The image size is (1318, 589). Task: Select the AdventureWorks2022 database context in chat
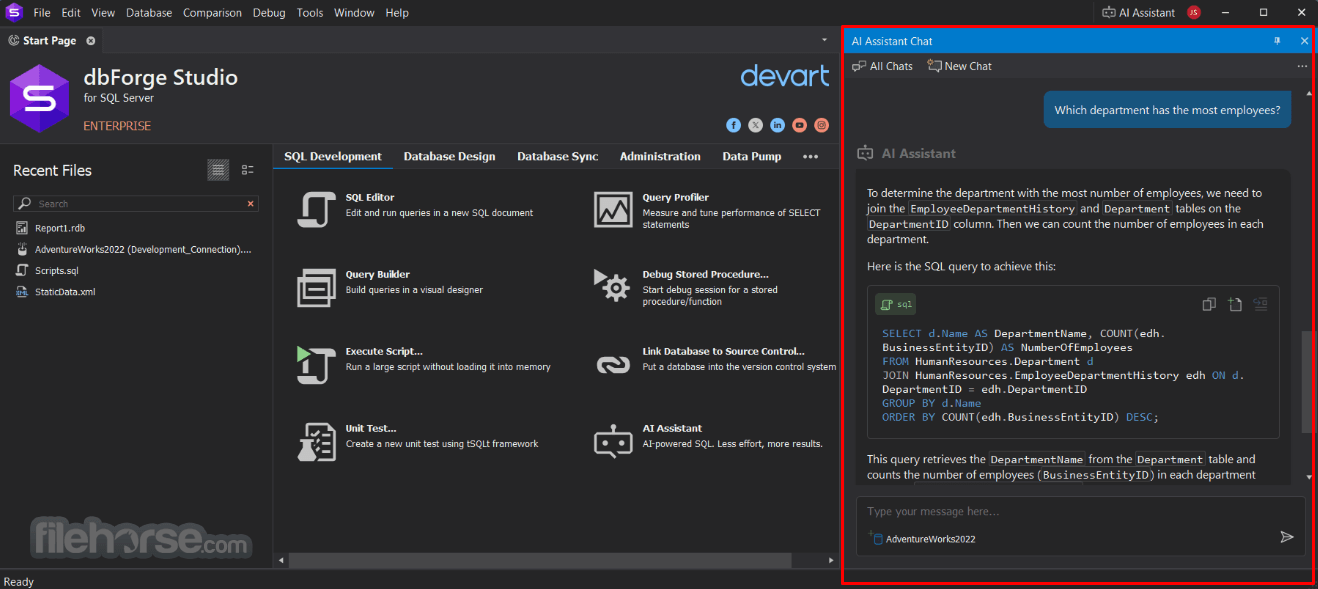click(x=924, y=539)
